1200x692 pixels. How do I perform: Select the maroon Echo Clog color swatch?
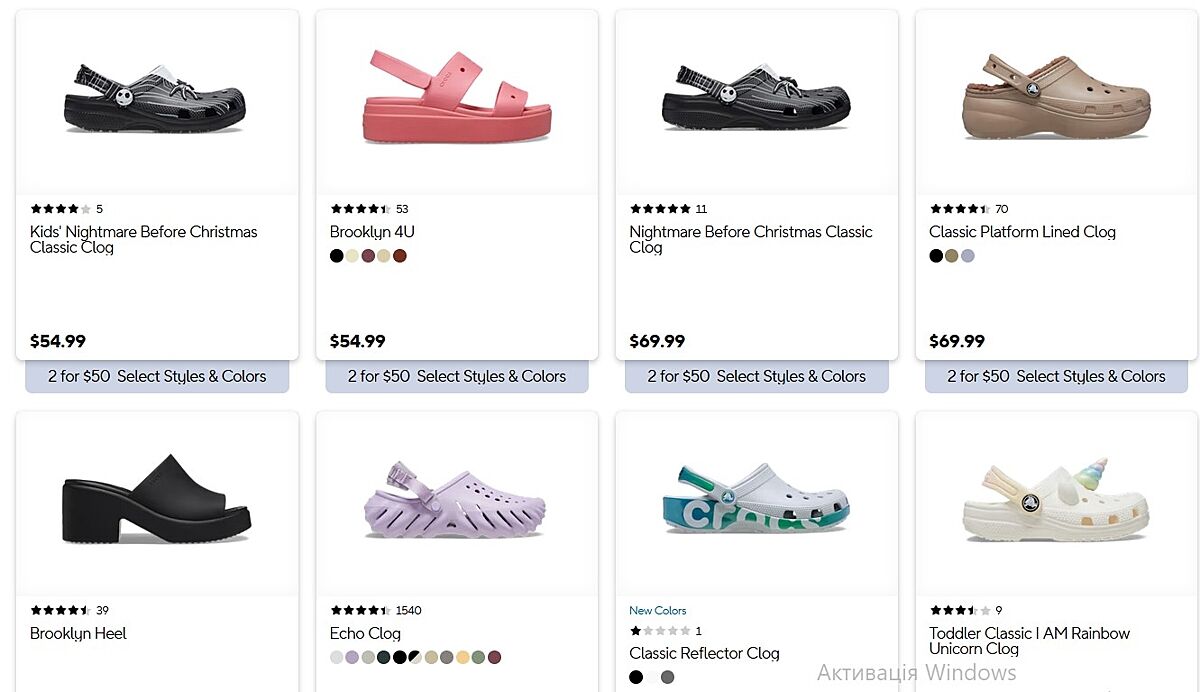pyautogui.click(x=494, y=657)
